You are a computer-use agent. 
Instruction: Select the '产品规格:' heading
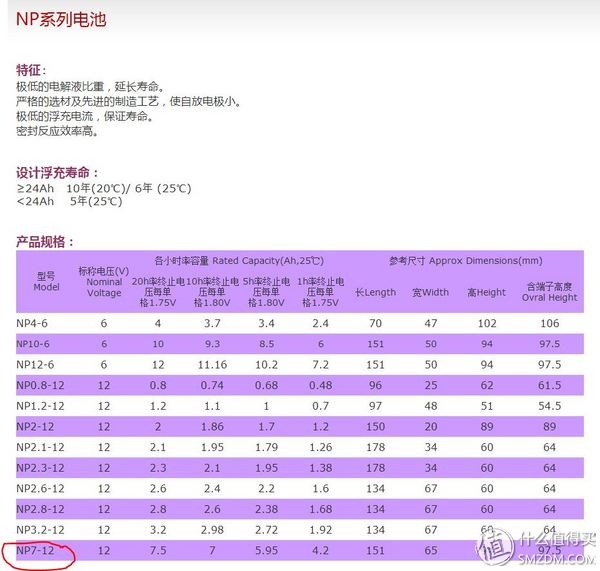(44, 242)
